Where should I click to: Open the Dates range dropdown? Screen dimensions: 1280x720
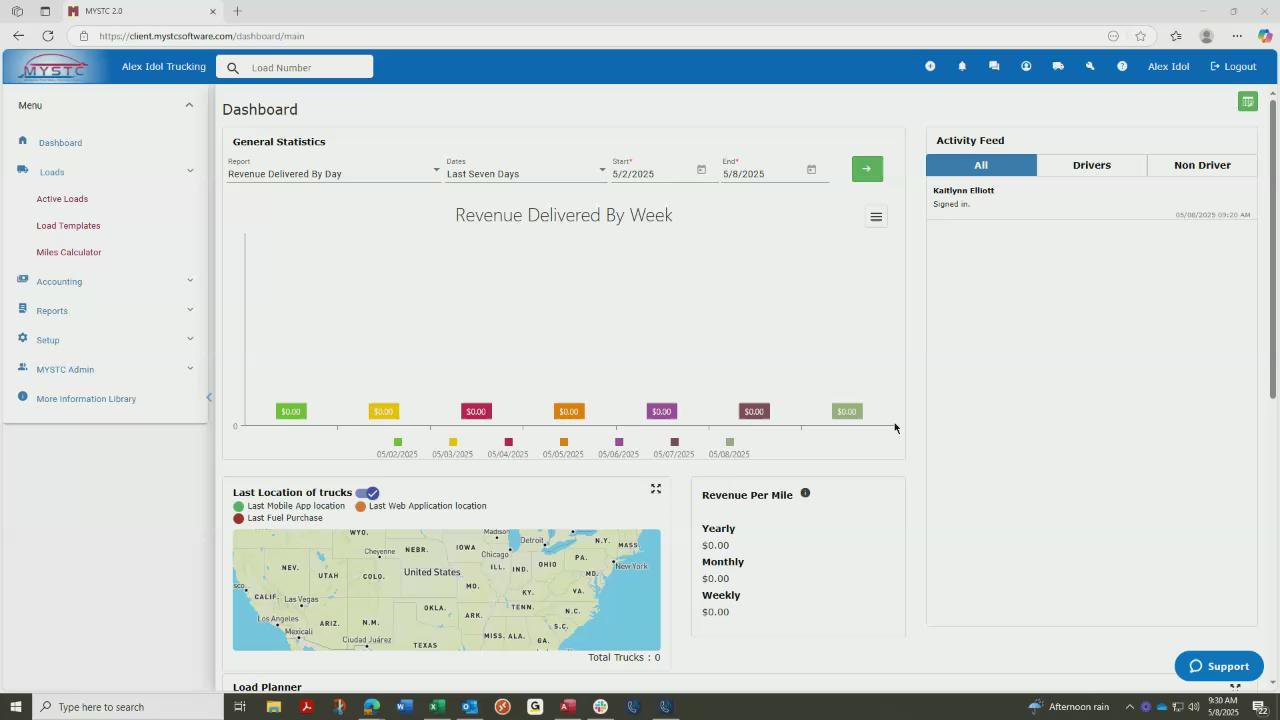(526, 173)
